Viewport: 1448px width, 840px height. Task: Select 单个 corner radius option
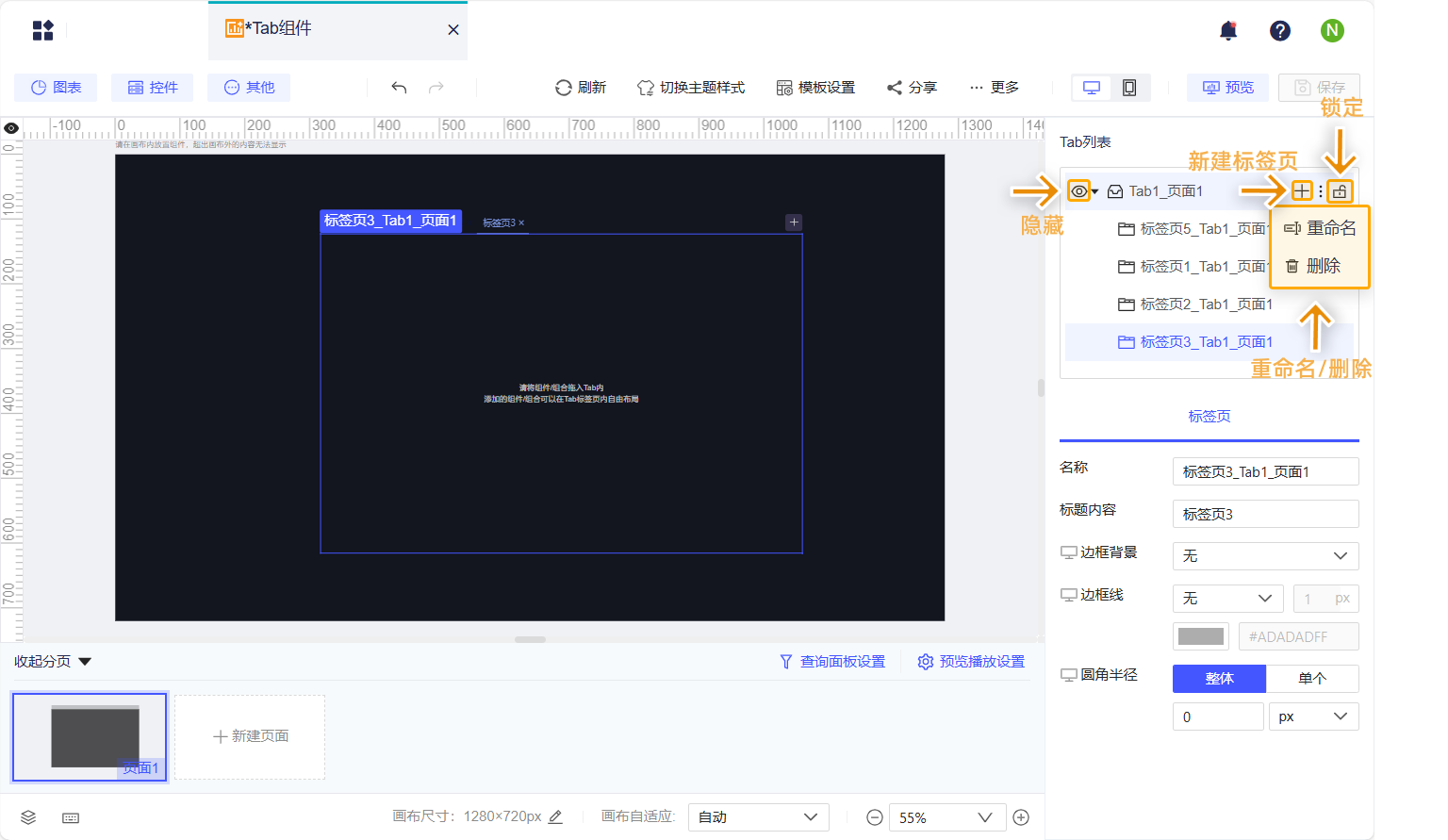pyautogui.click(x=1312, y=679)
